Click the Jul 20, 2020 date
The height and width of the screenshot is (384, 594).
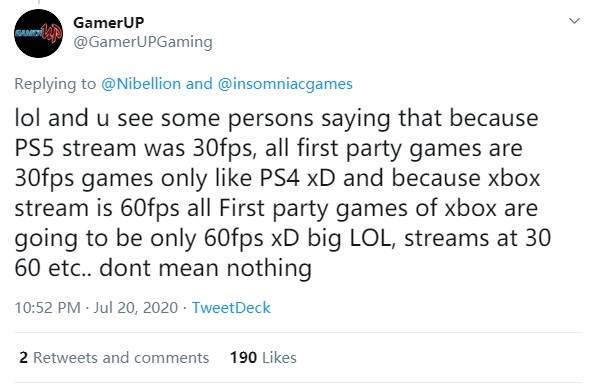136,308
